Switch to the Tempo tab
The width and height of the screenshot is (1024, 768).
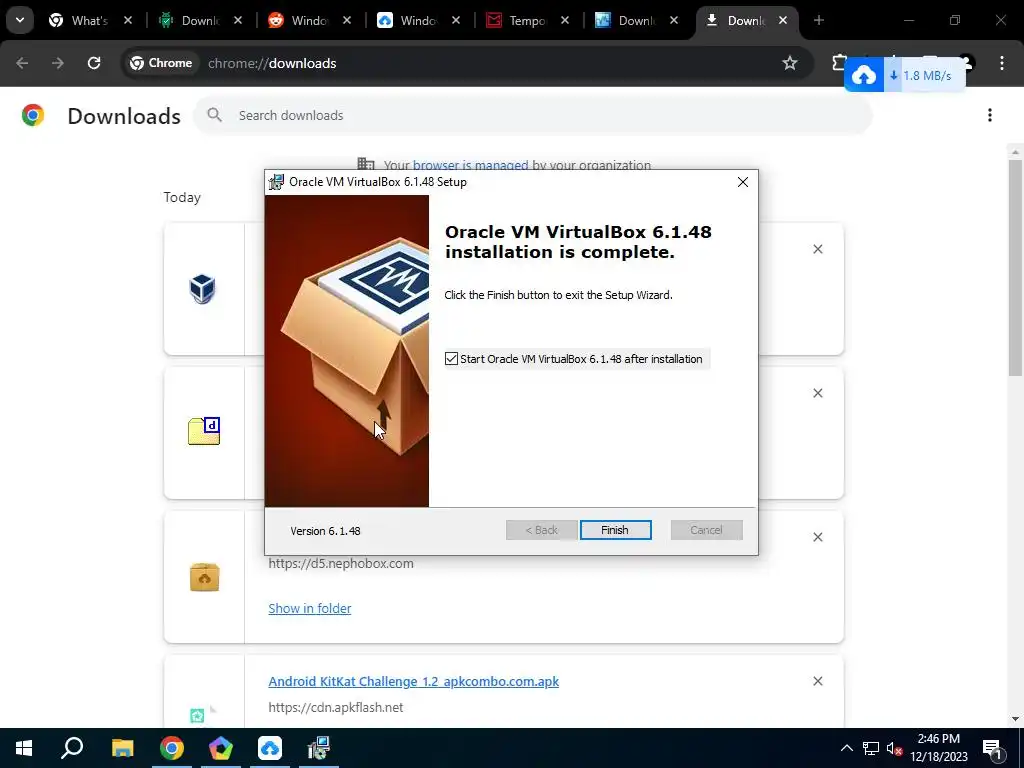[516, 20]
